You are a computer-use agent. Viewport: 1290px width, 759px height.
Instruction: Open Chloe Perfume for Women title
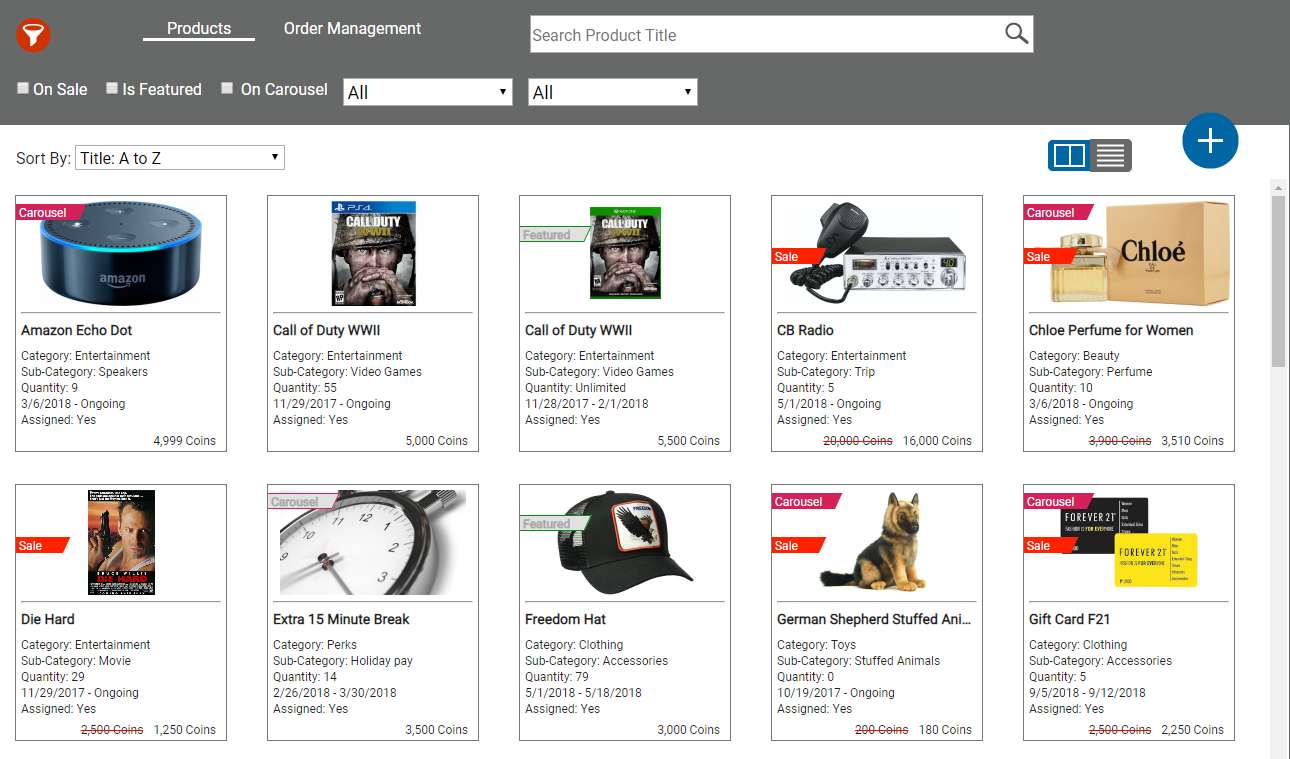(1111, 330)
